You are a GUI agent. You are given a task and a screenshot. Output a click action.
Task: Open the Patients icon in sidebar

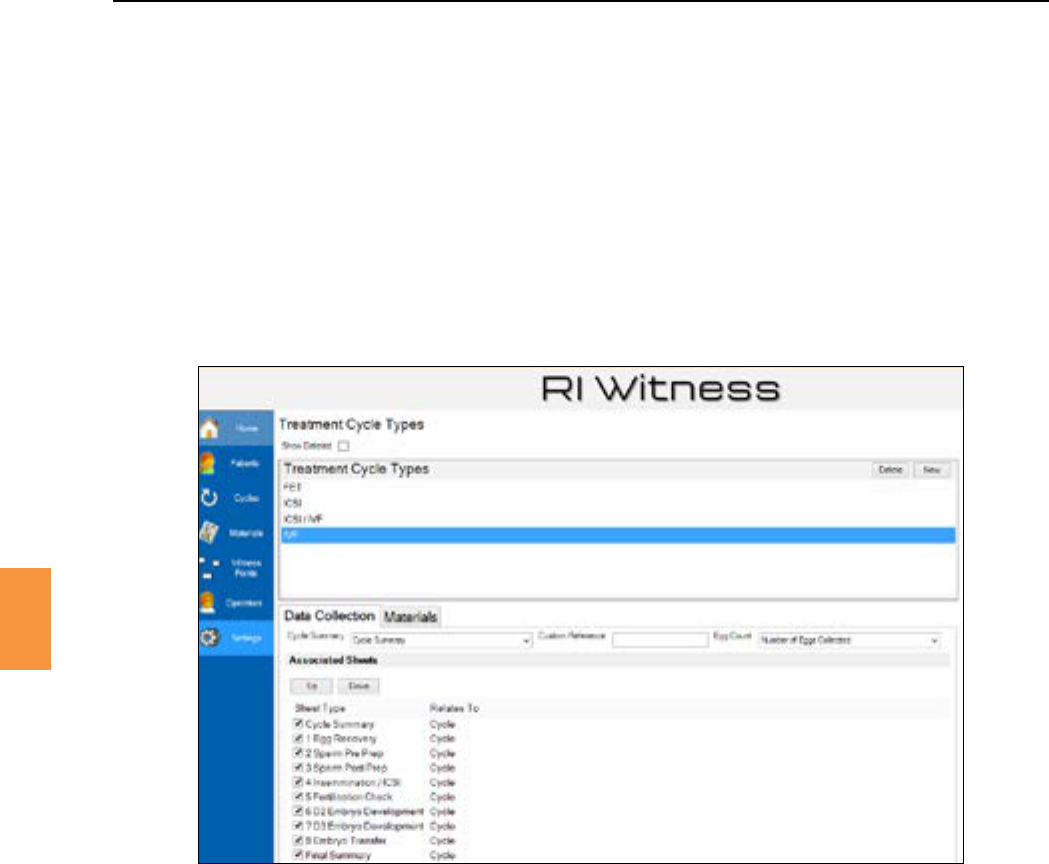click(x=207, y=463)
